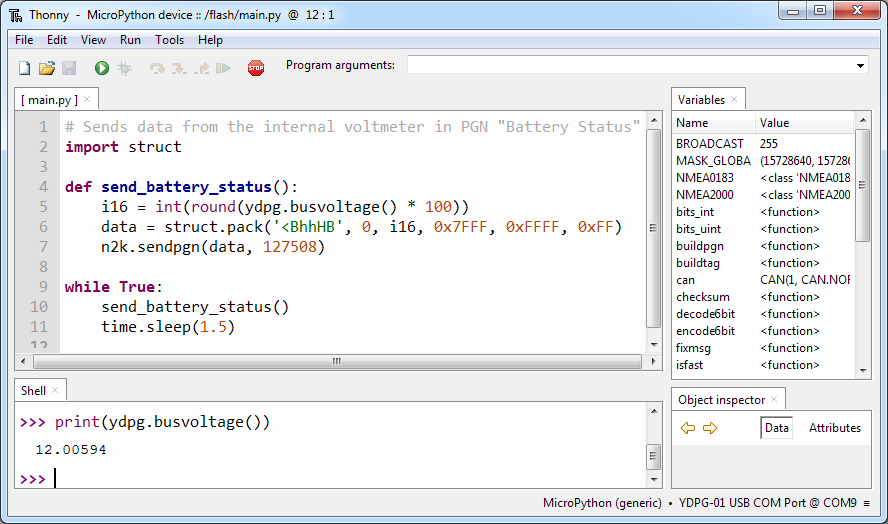Switch Object inspector to Data view
888x524 pixels.
(776, 428)
